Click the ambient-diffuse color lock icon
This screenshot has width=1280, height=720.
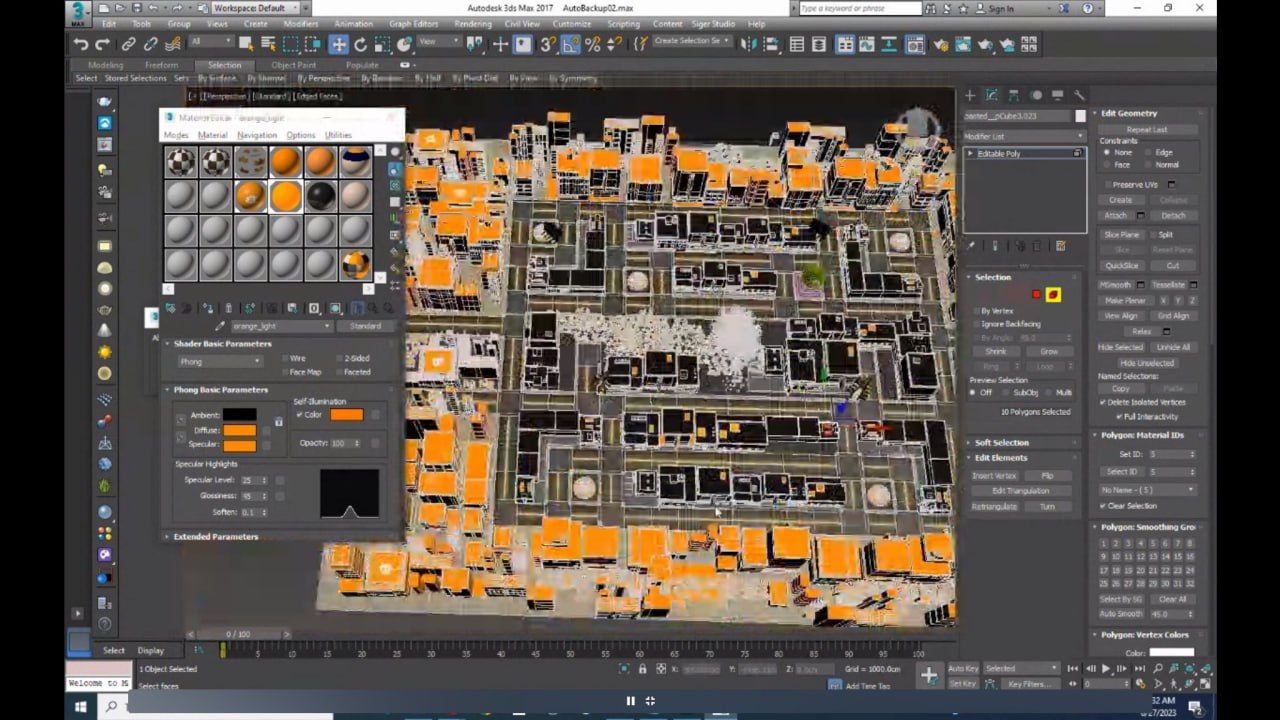pos(278,422)
